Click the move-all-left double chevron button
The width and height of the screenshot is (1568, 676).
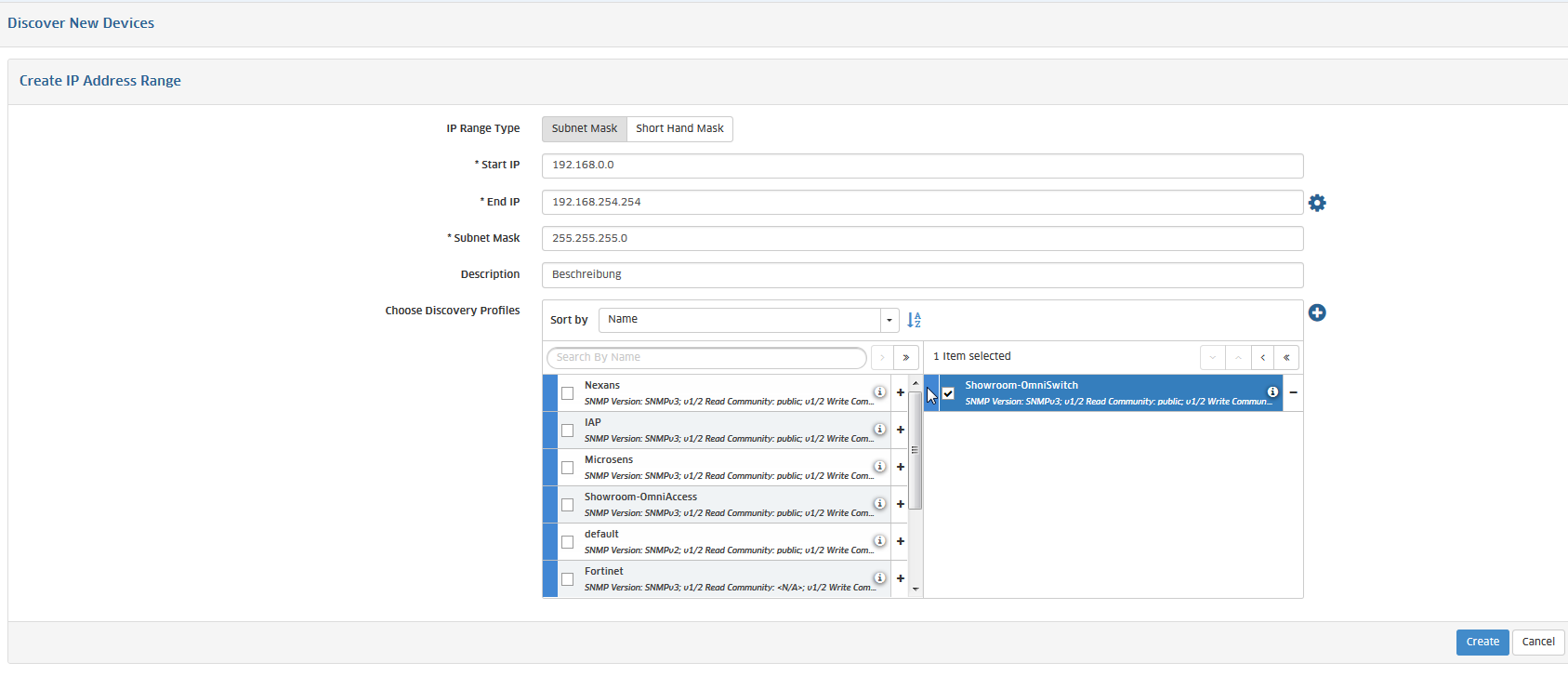click(1286, 358)
